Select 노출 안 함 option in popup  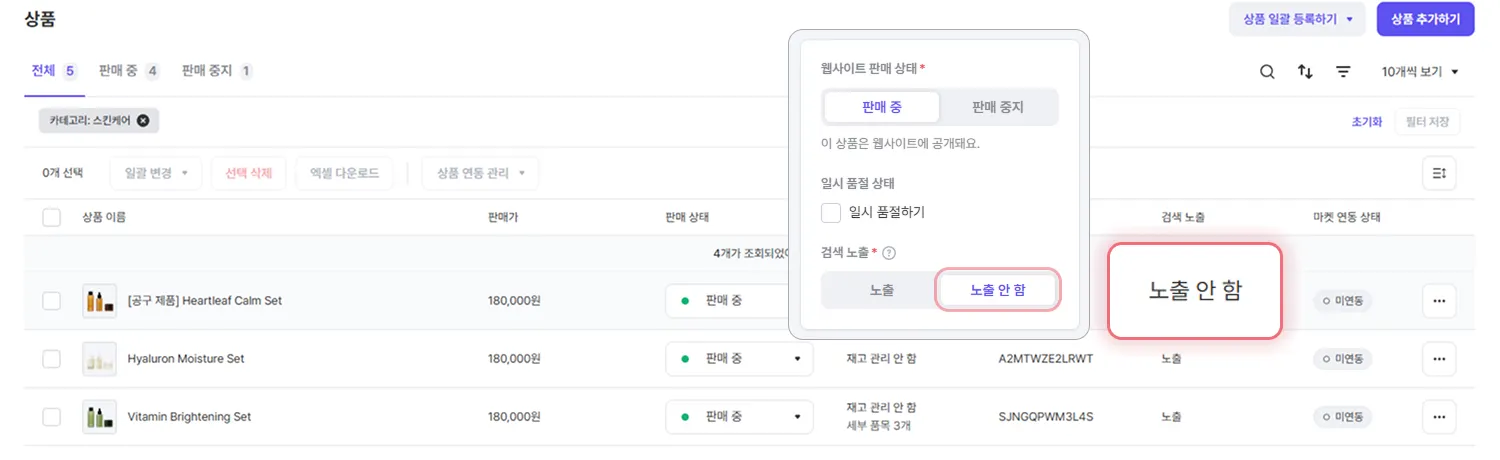[997, 290]
